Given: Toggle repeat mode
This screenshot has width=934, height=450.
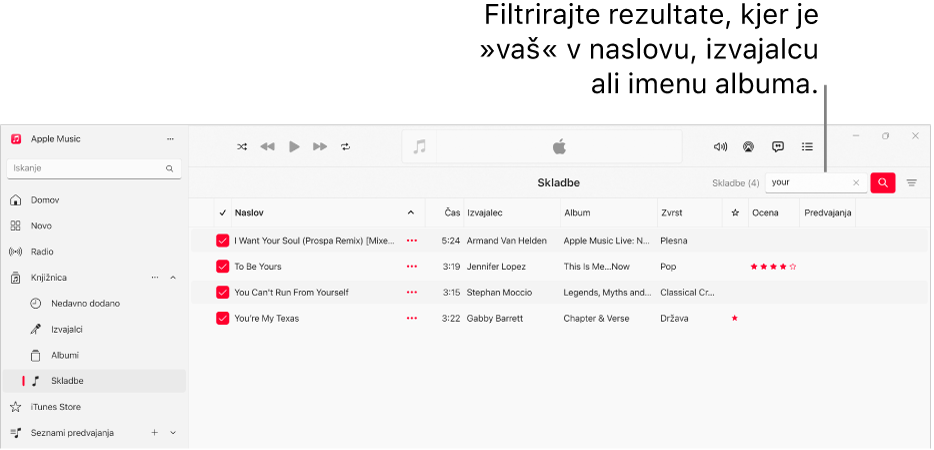Looking at the screenshot, I should coord(345,147).
